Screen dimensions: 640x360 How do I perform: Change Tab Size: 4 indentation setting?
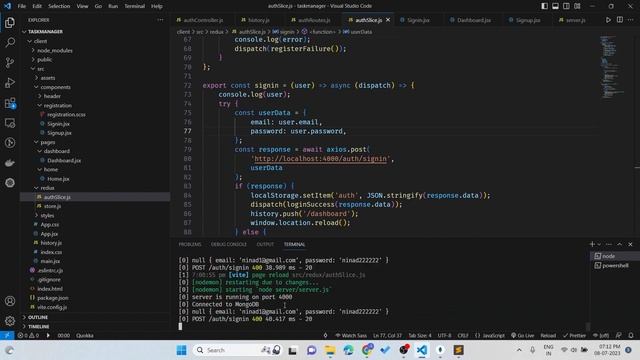[420, 336]
